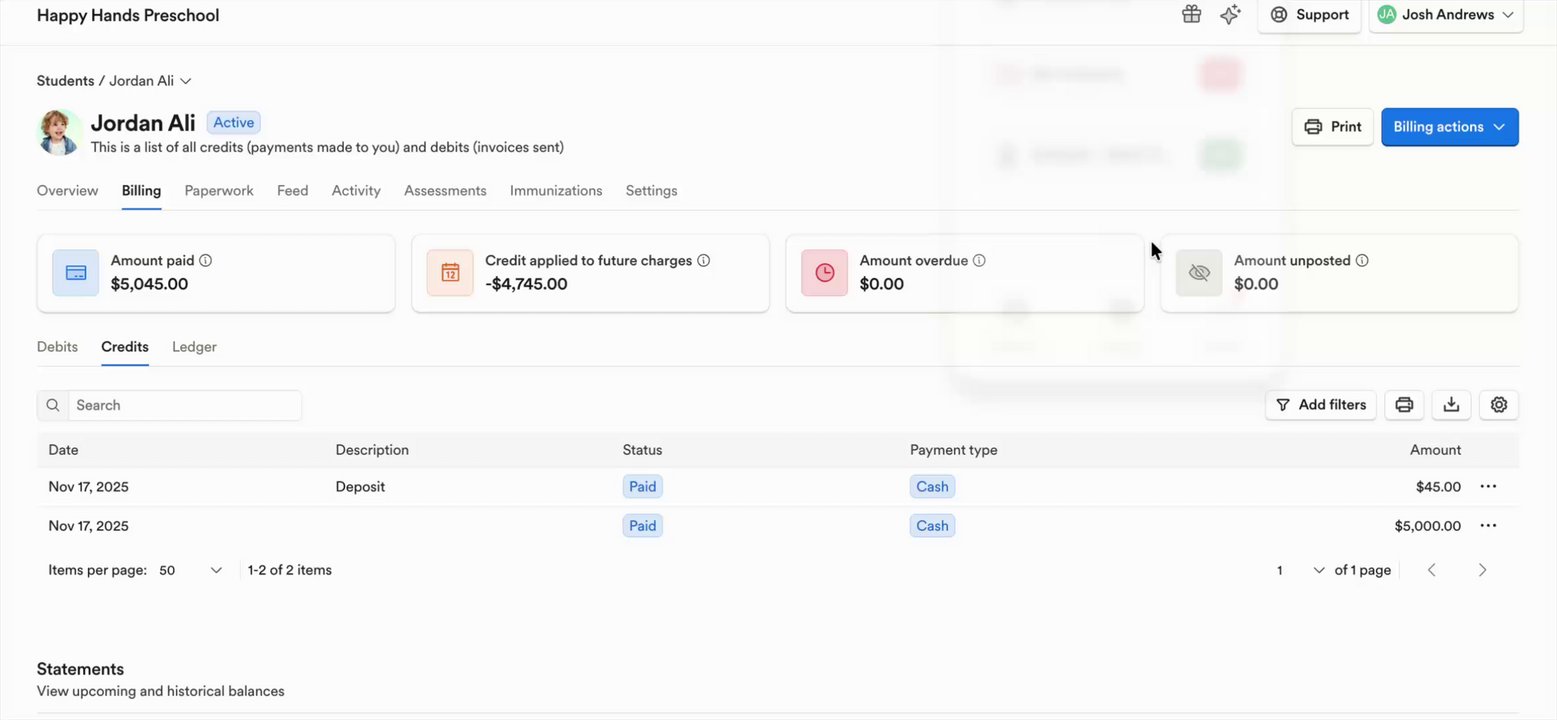Focus the Search input field
The width and height of the screenshot is (1557, 720).
point(183,405)
